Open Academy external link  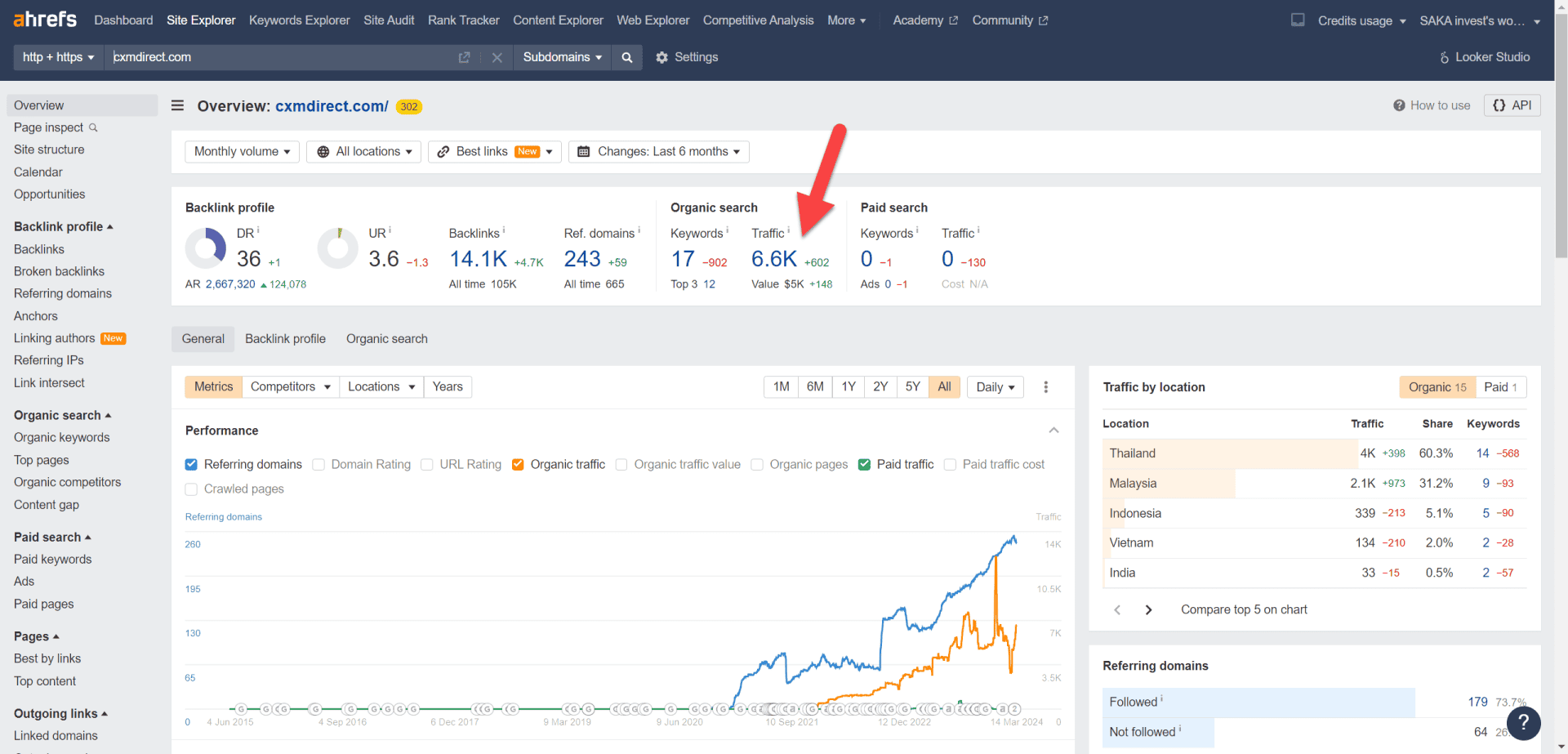pyautogui.click(x=925, y=20)
